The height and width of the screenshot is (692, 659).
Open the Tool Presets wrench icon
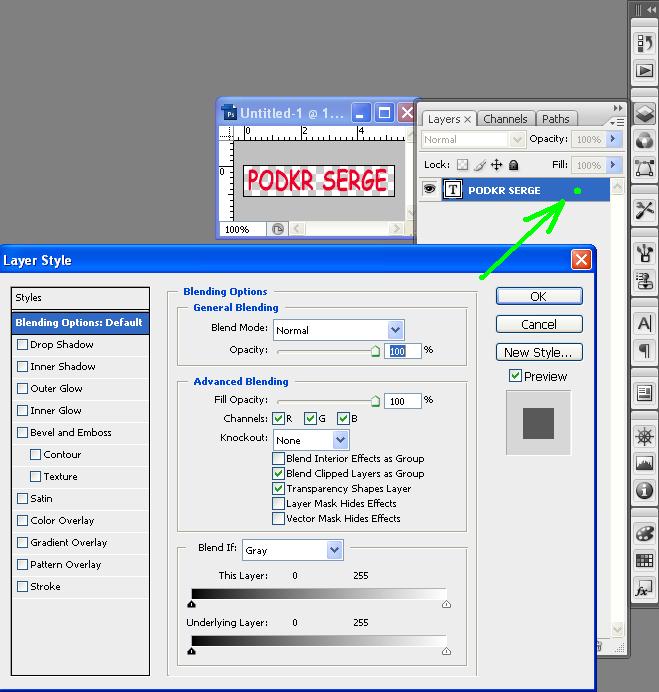coord(644,210)
